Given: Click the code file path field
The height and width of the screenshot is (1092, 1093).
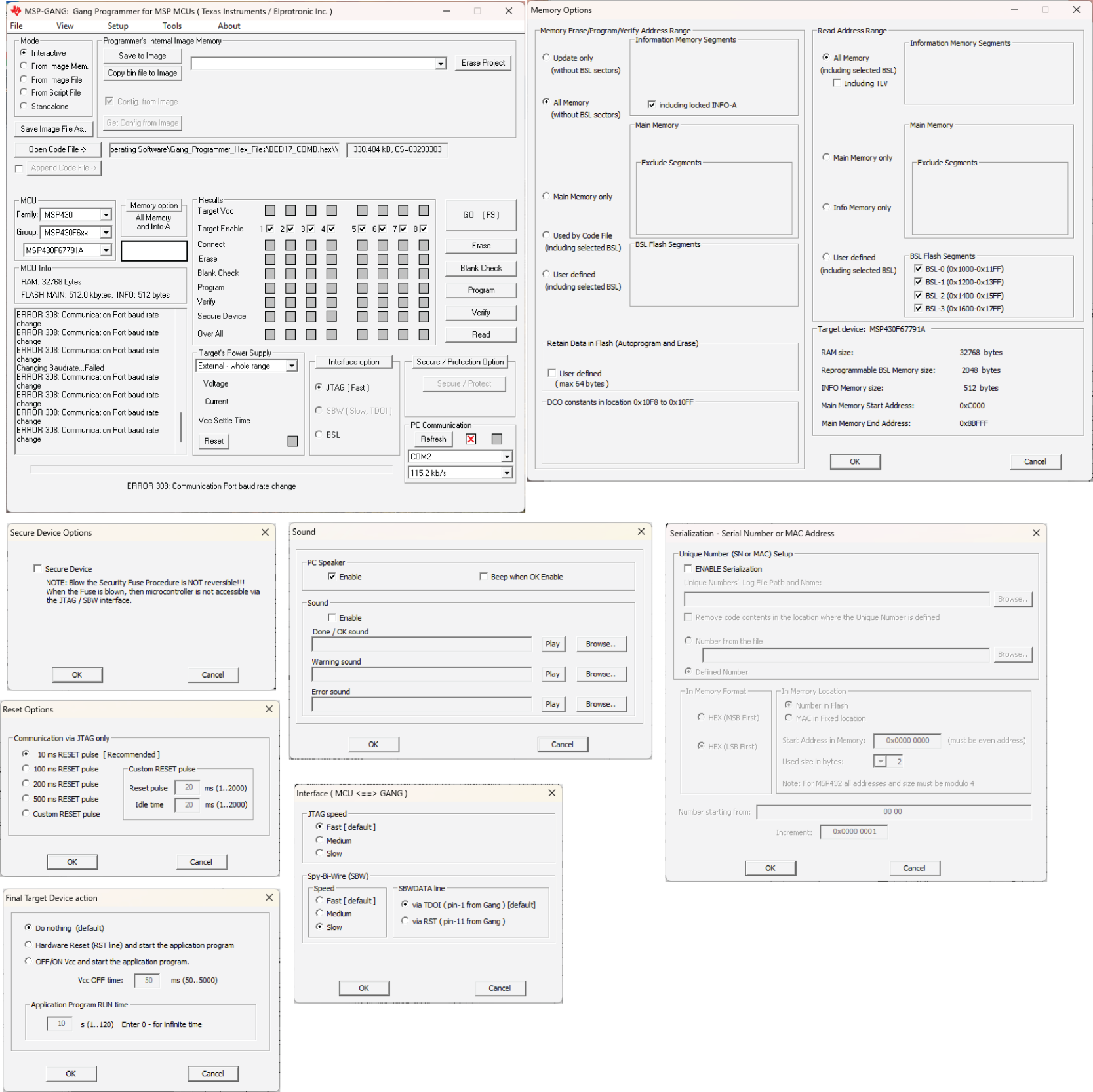Looking at the screenshot, I should [x=224, y=150].
